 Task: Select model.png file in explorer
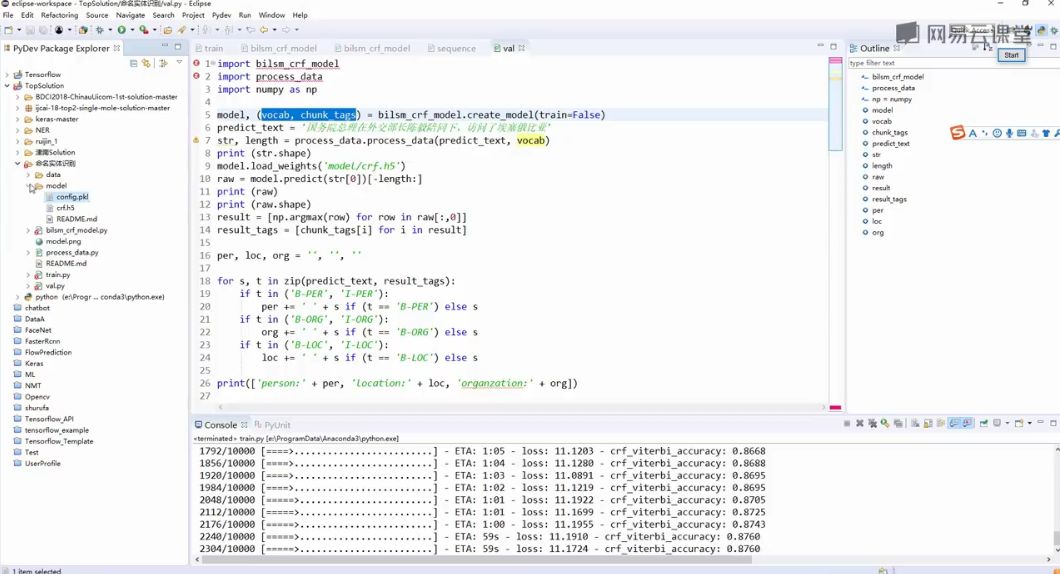click(x=63, y=241)
